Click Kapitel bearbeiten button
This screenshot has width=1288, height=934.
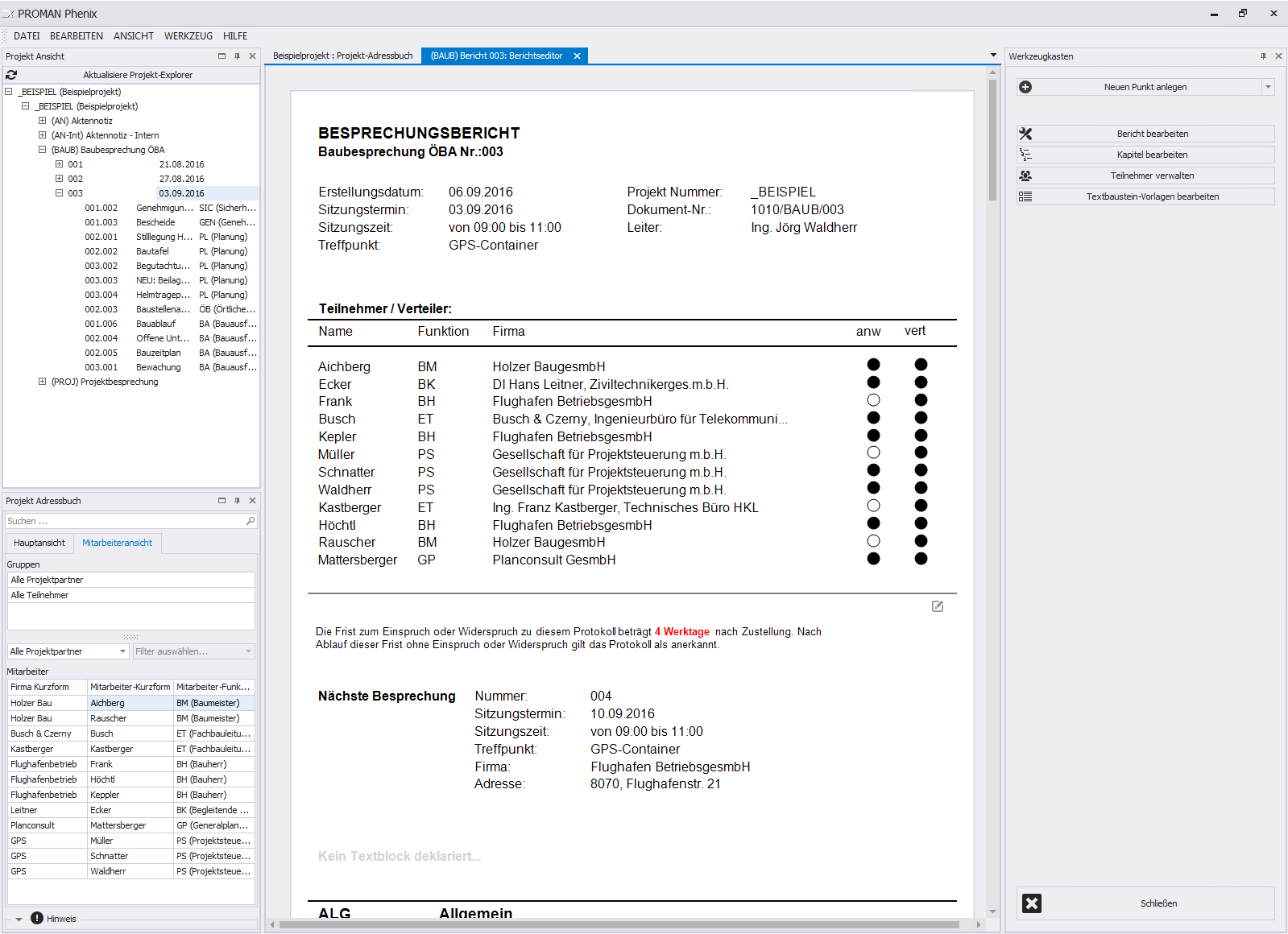(x=1145, y=155)
